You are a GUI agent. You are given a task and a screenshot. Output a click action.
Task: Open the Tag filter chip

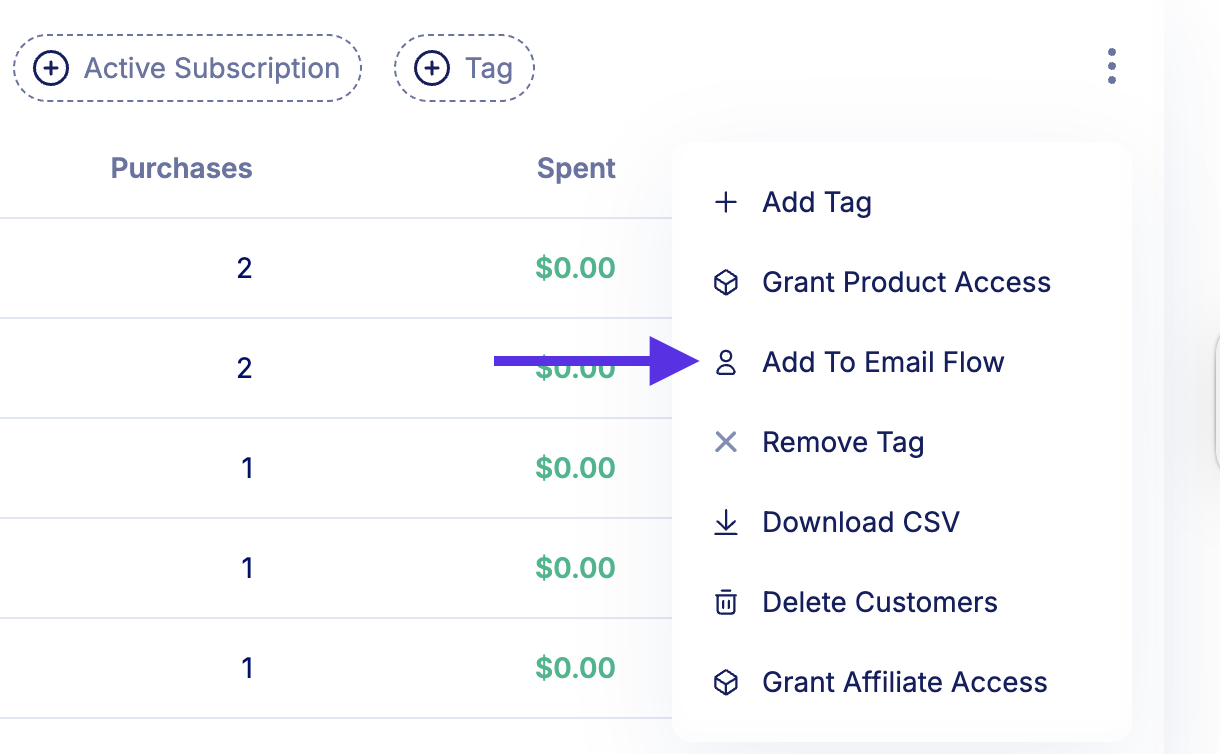click(x=488, y=69)
